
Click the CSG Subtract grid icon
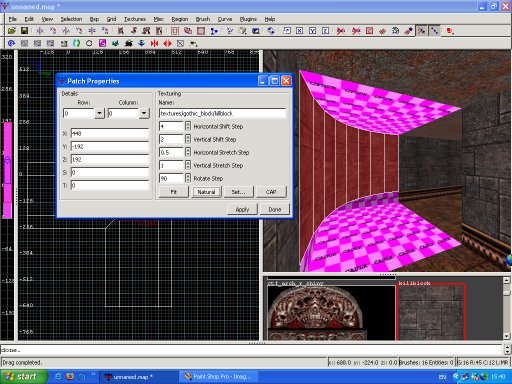click(175, 31)
